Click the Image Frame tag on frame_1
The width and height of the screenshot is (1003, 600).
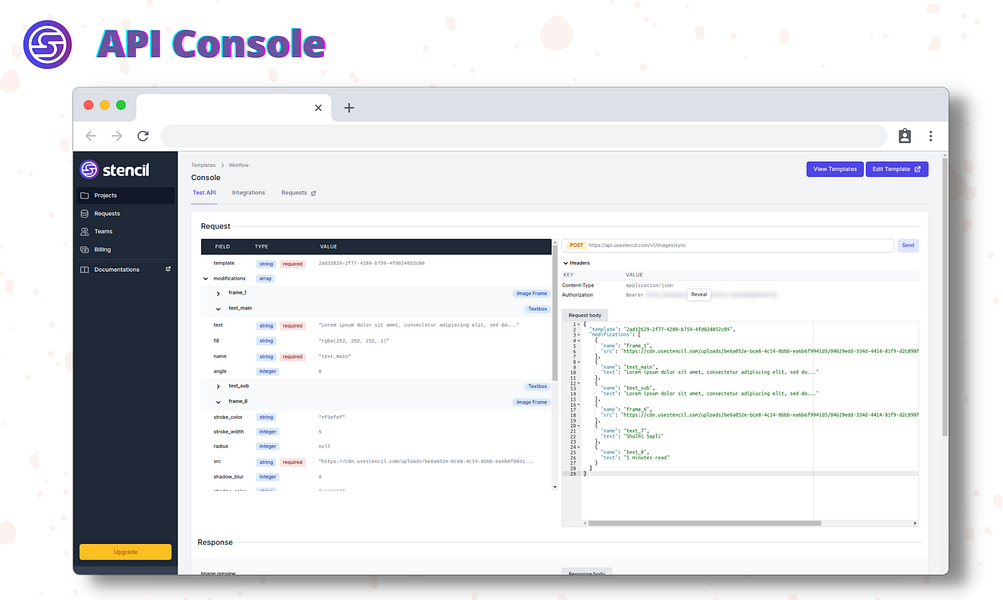[x=532, y=294]
